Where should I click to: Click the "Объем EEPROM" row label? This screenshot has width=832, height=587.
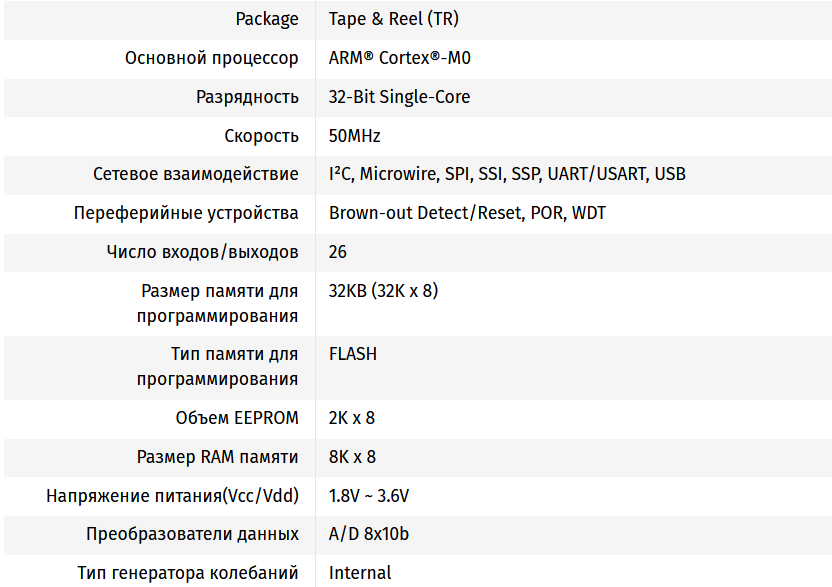coord(237,418)
